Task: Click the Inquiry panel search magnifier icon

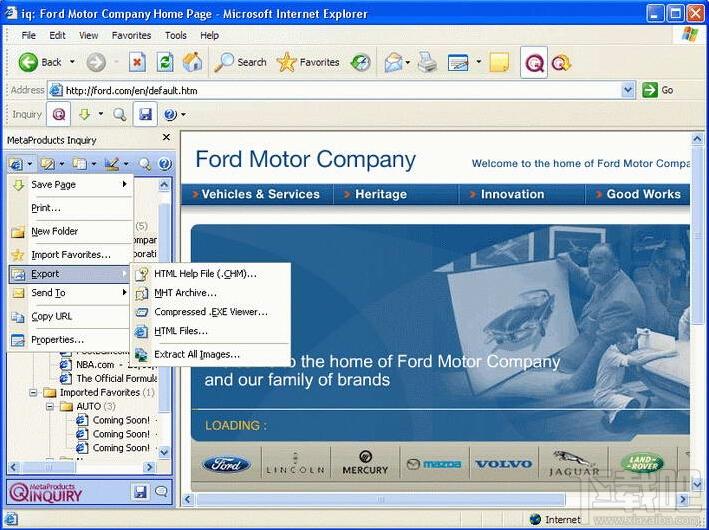Action: coord(145,164)
